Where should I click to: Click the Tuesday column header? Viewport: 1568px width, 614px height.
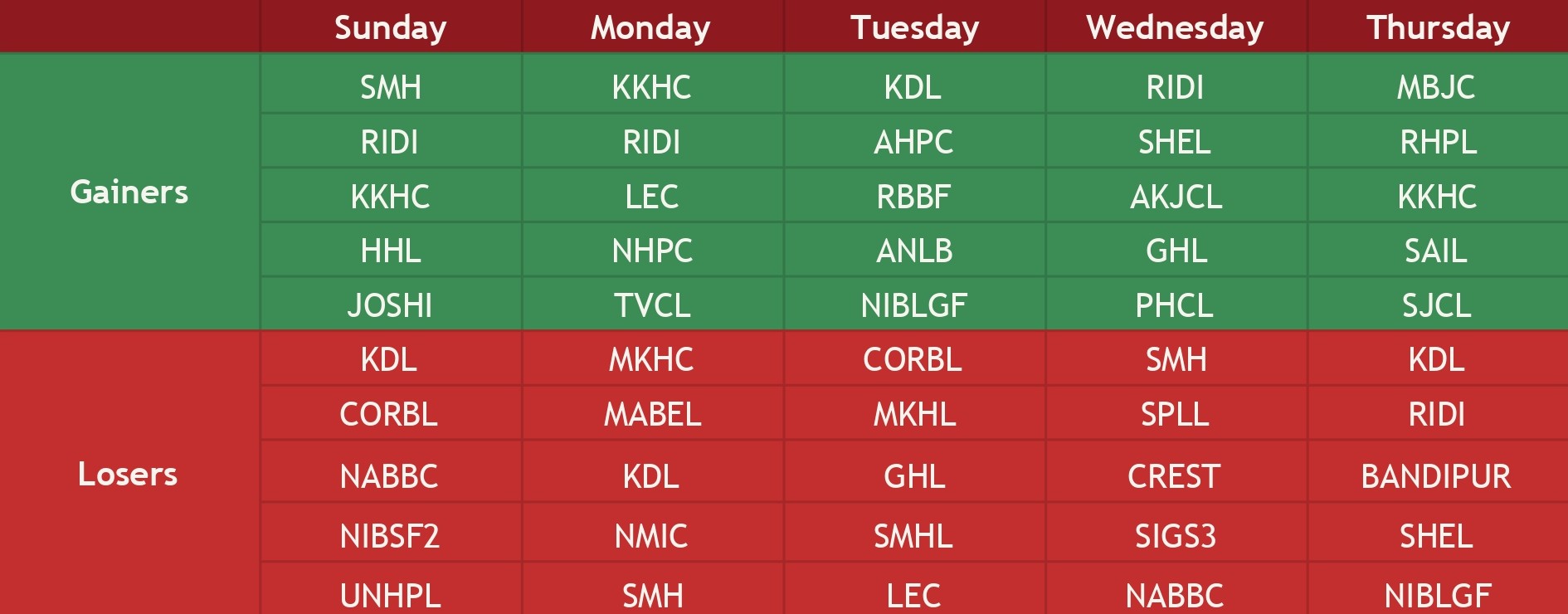[x=914, y=27]
